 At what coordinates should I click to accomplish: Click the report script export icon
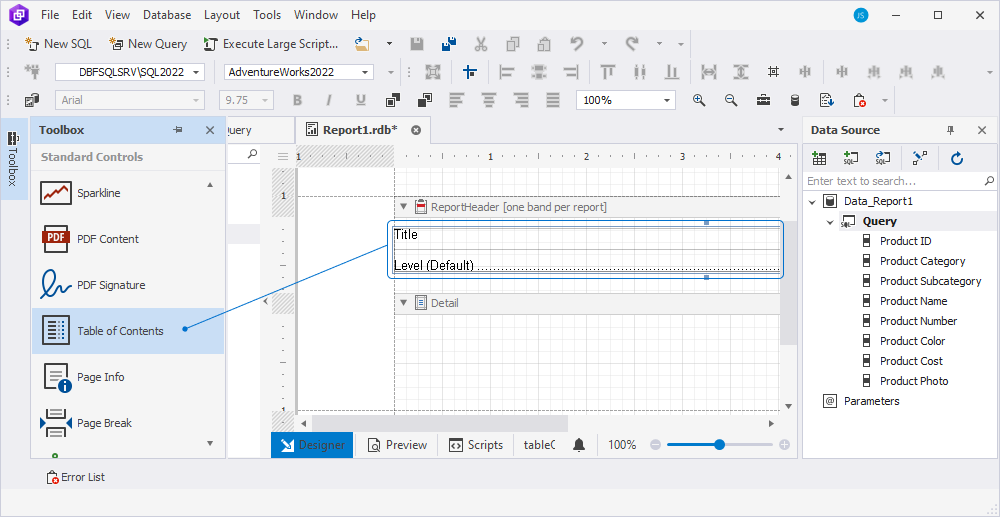coord(827,100)
